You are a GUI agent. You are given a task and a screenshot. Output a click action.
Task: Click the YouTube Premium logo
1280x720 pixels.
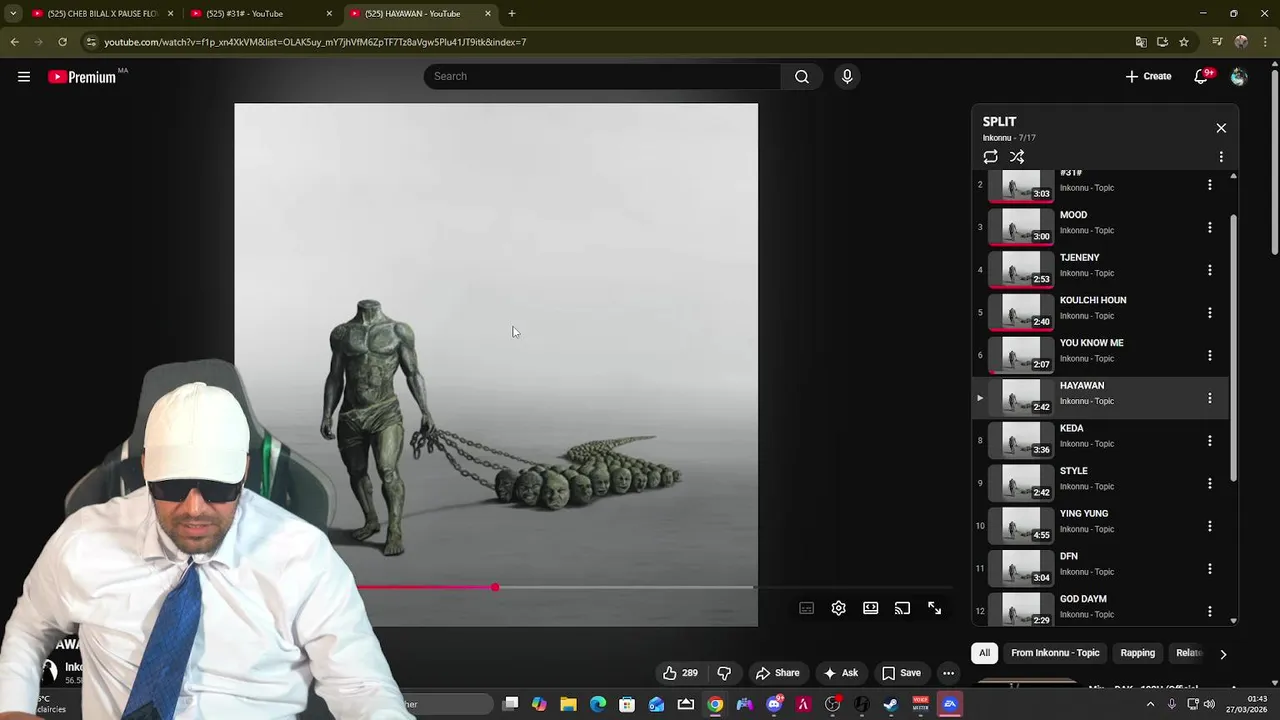coord(82,77)
